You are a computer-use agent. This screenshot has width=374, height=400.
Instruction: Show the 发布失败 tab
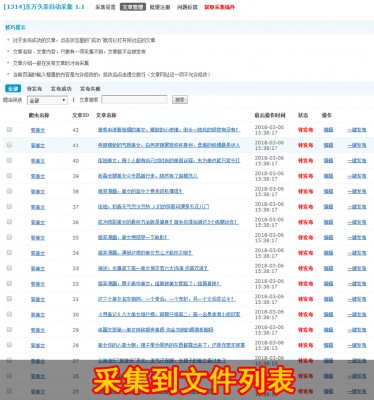90,89
